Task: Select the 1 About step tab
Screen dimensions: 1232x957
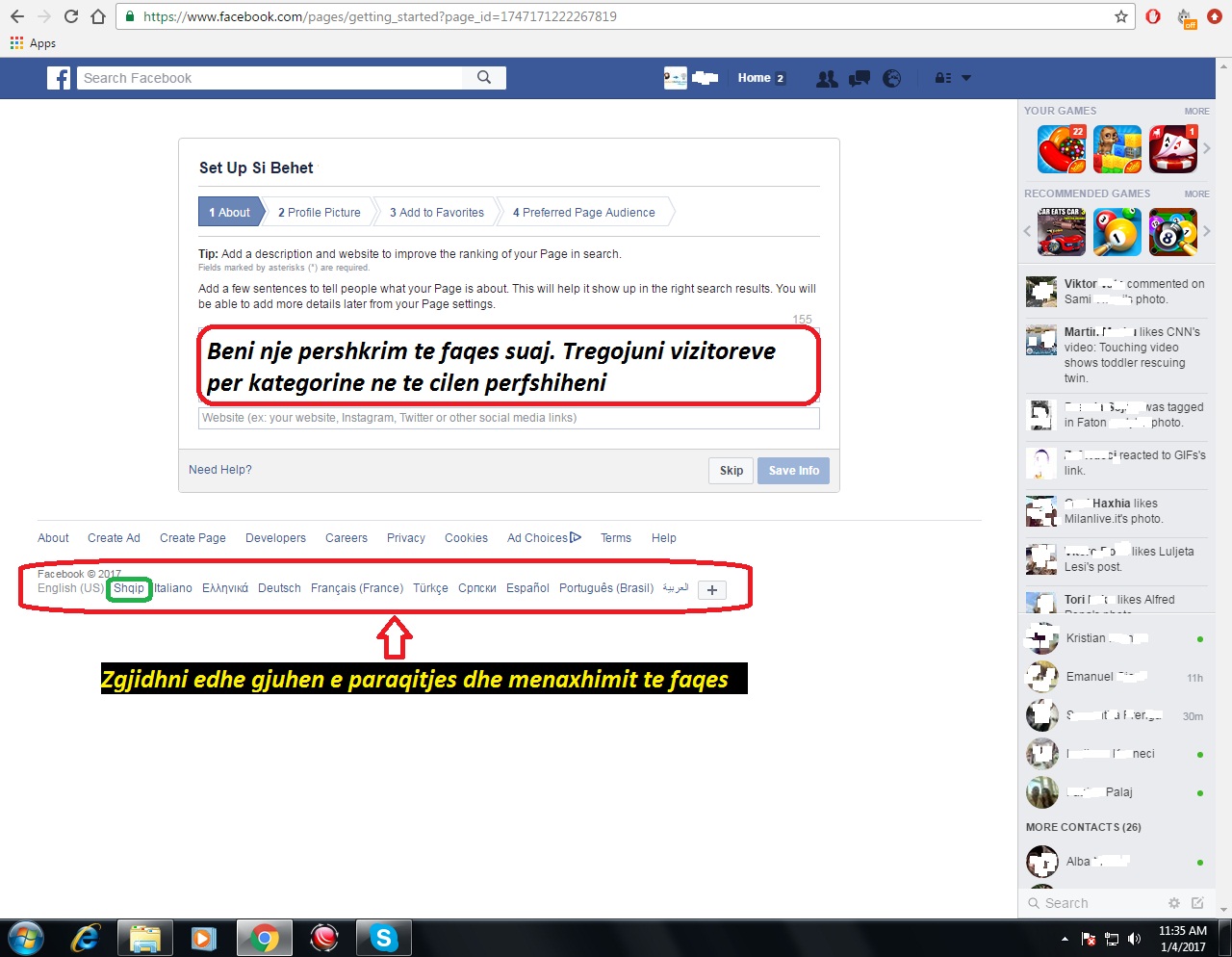Action: (x=230, y=213)
